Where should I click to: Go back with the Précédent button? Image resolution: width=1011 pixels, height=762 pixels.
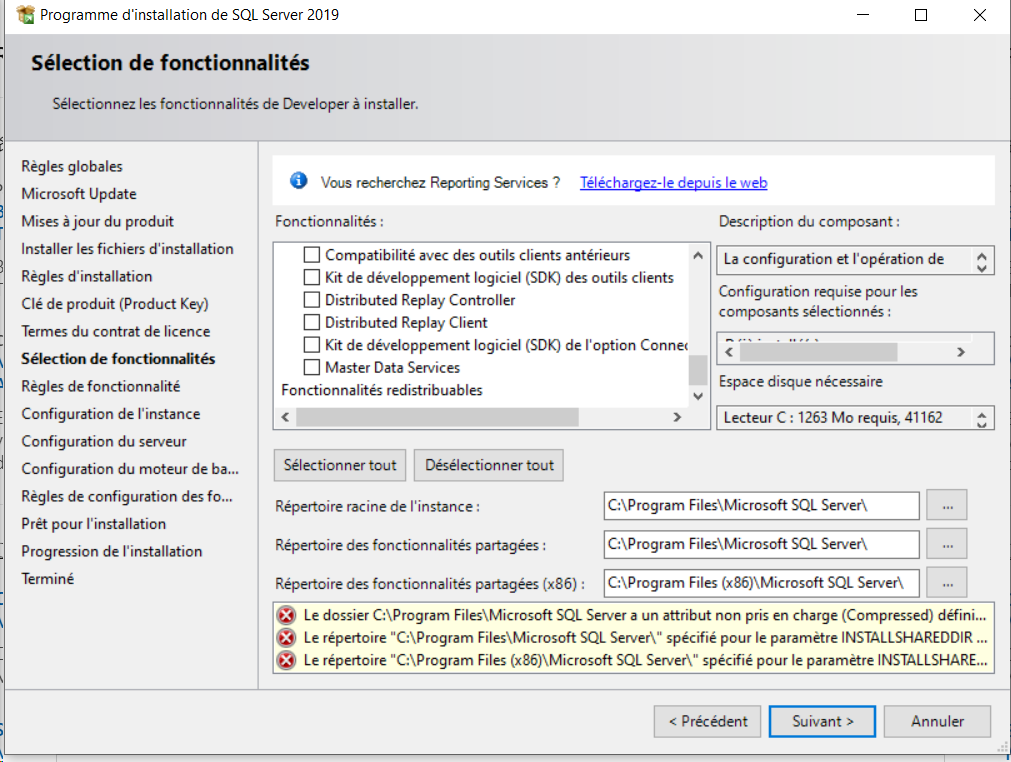[707, 721]
